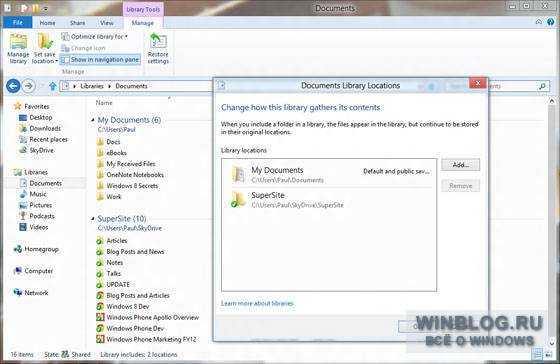Screen dimensions: 560x364
Task: Open Network in navigation pane
Action: [31, 293]
